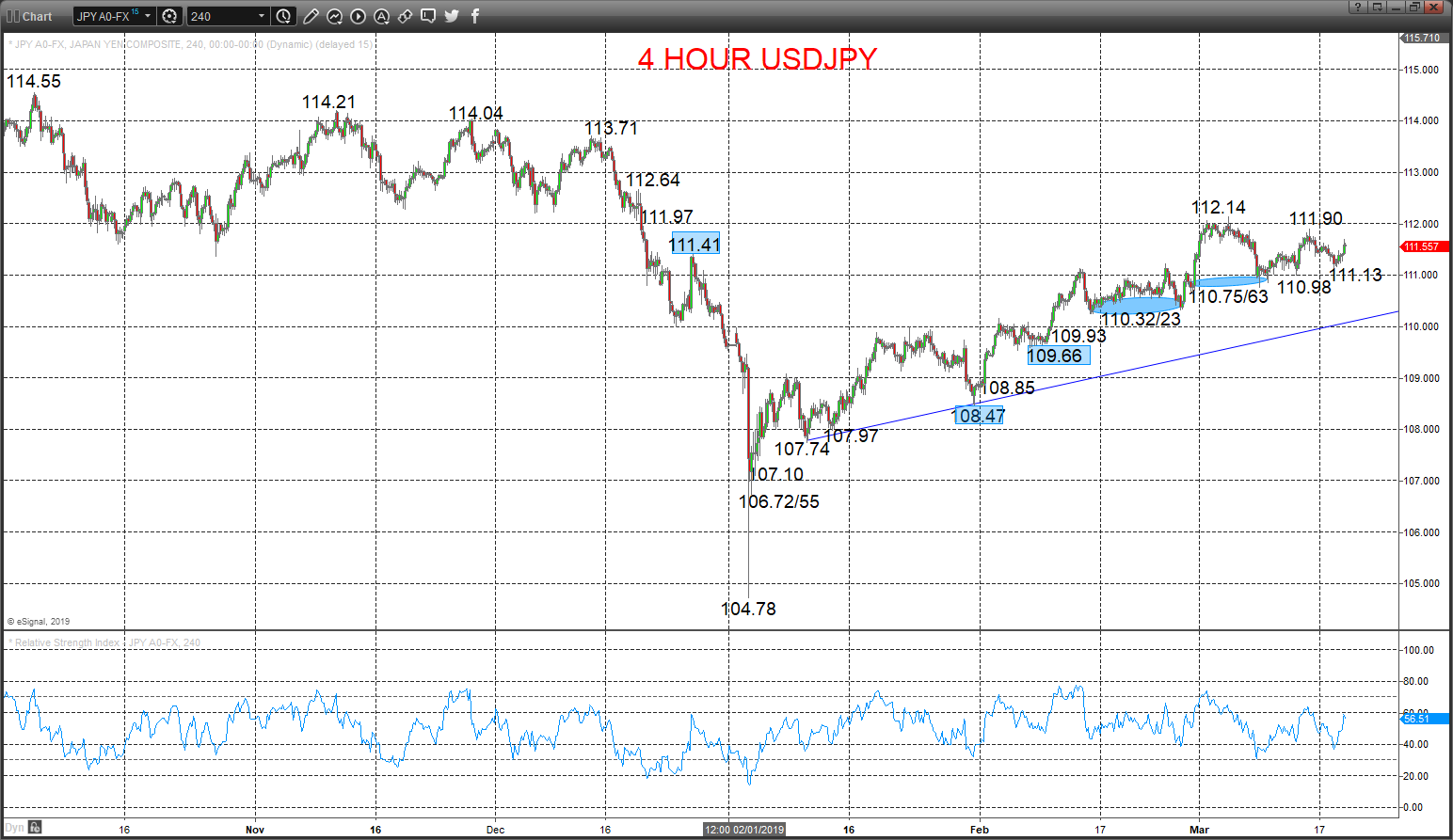1453x840 pixels.
Task: Click the 110.32/23 support annotation
Action: (x=1141, y=319)
